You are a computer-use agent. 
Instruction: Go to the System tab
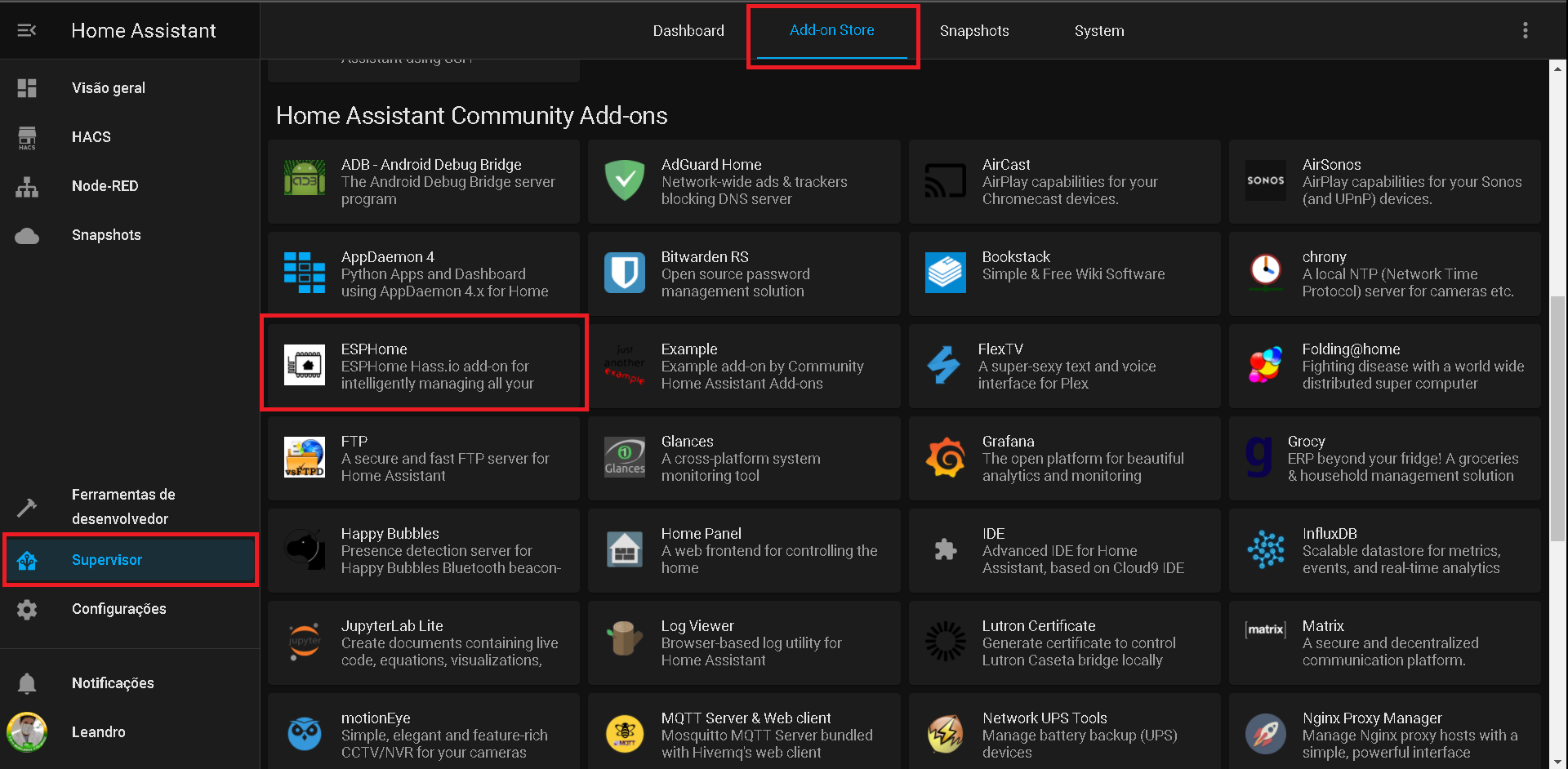click(1099, 31)
